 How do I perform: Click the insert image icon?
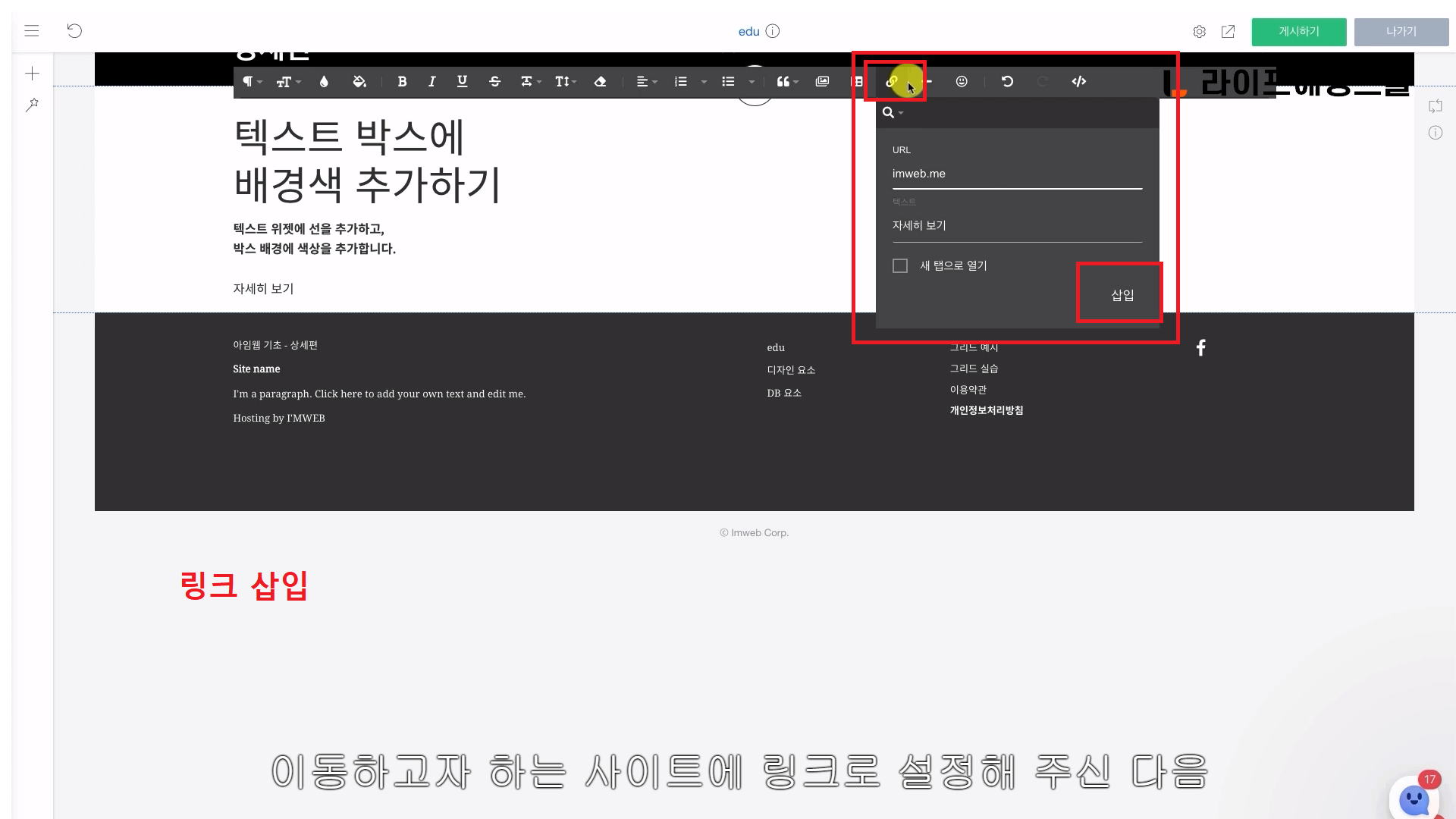[822, 82]
